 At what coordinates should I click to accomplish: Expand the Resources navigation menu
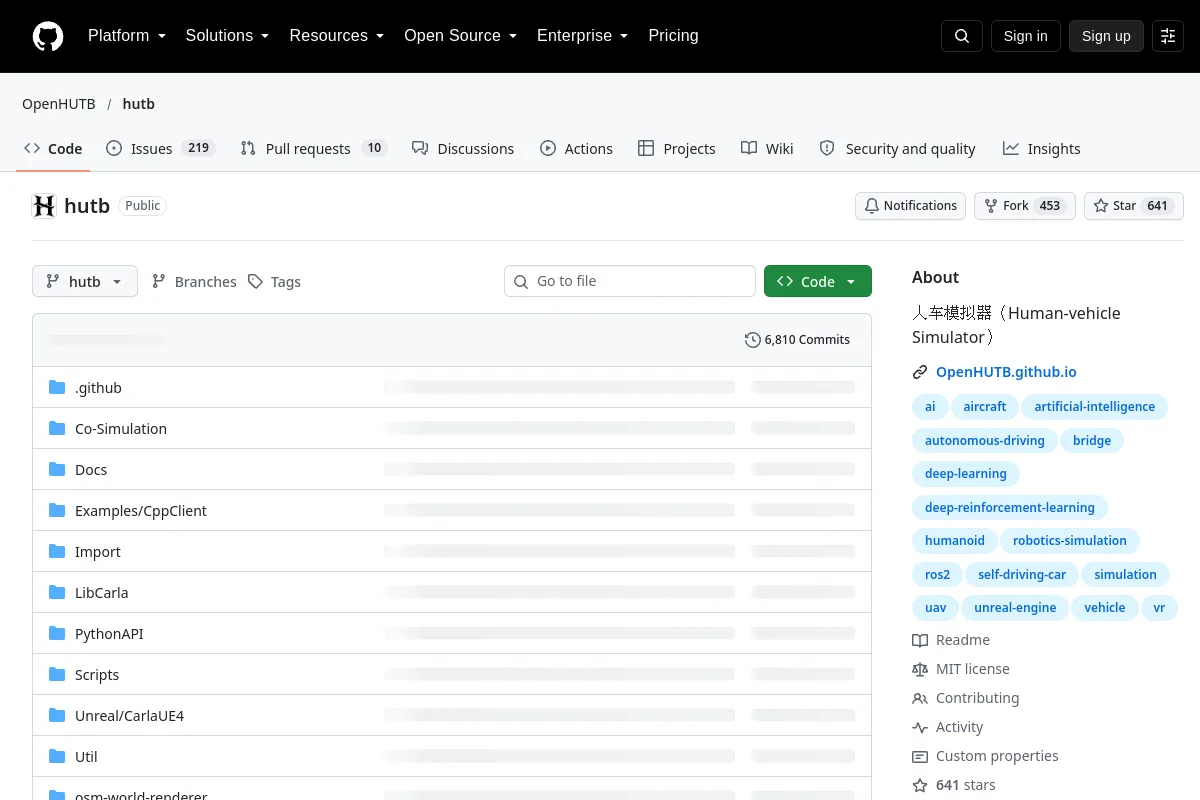[x=337, y=36]
